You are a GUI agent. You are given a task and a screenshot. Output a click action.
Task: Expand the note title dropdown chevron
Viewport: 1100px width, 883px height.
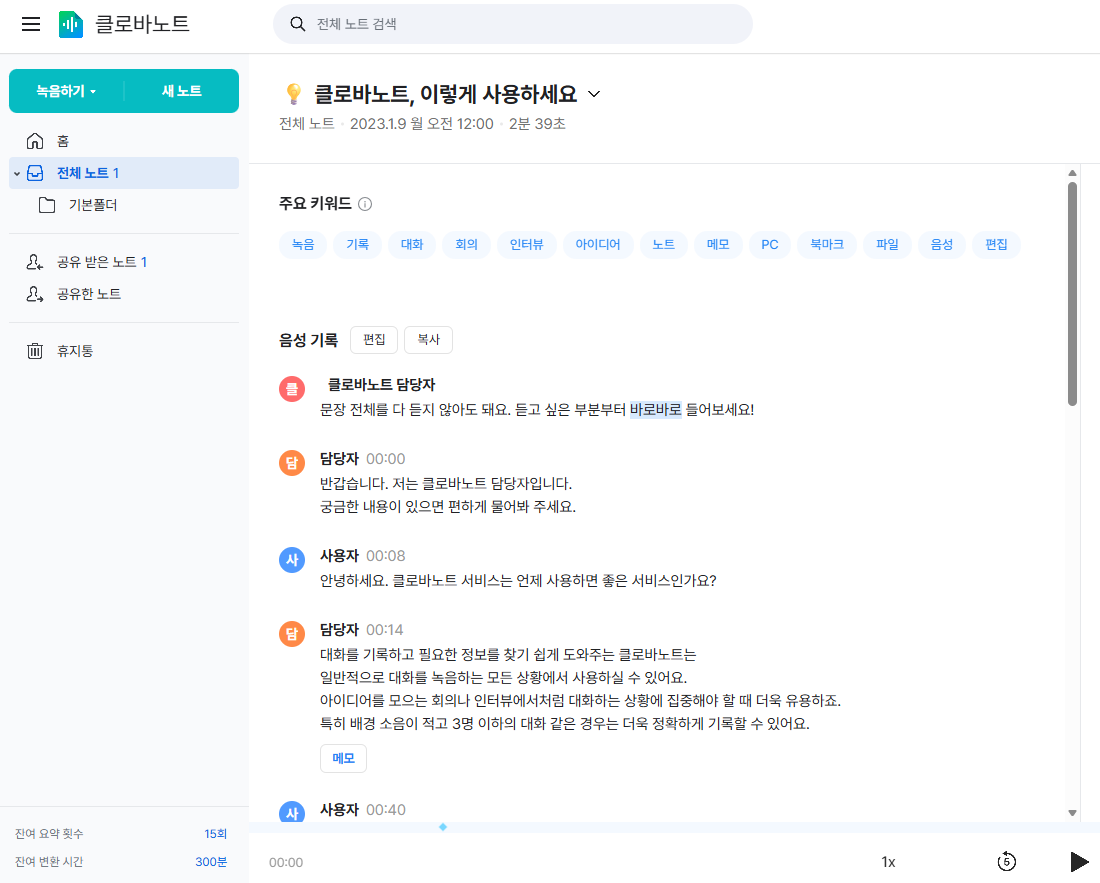click(x=594, y=94)
